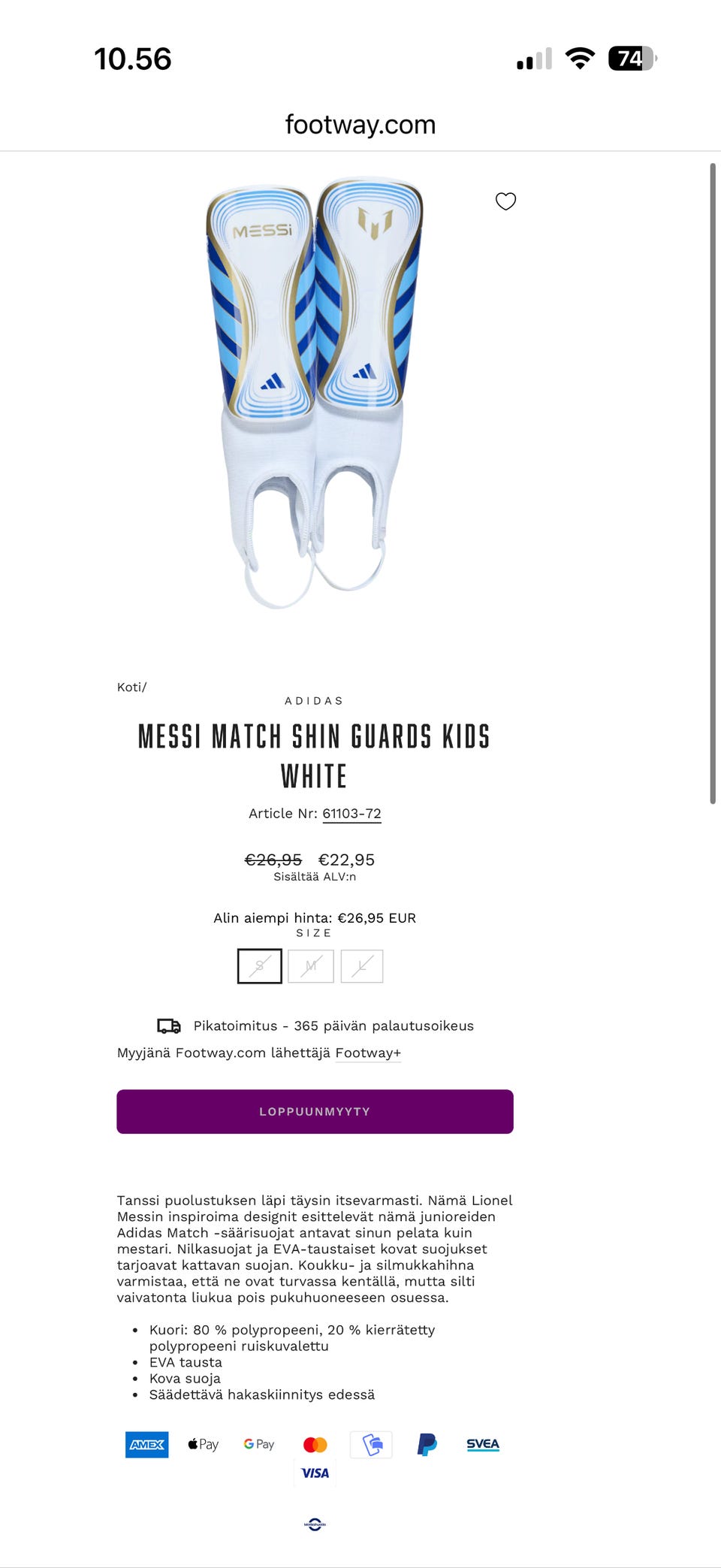Screen dimensions: 721x1568
Task: Click the Google Pay logo
Action: (259, 1444)
